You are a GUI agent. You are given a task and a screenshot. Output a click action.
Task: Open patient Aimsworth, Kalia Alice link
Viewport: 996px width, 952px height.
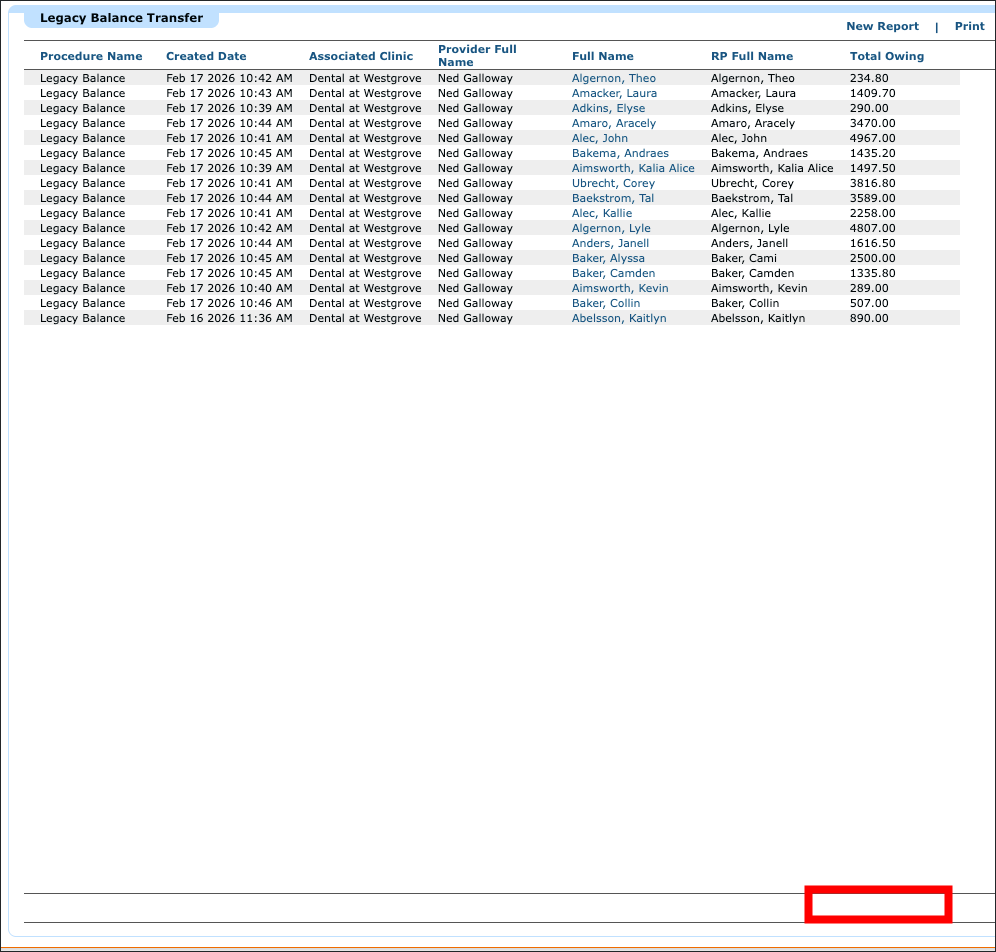point(633,168)
